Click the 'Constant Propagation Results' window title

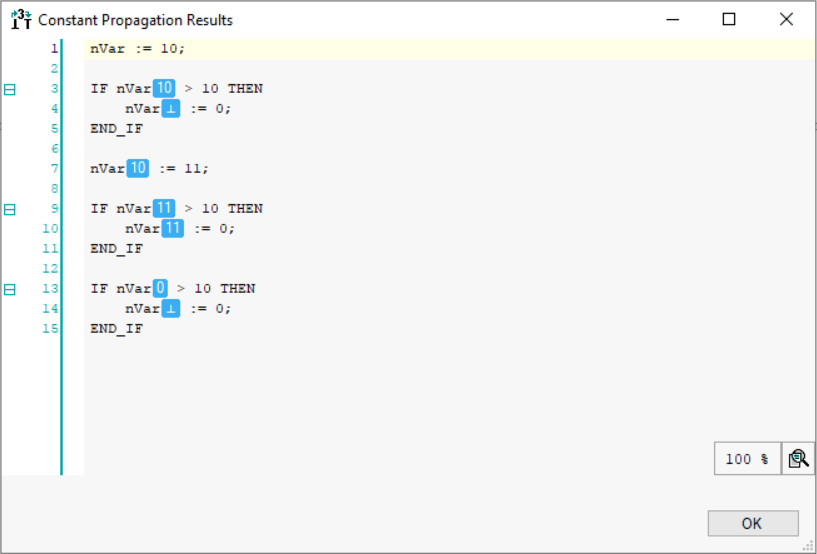click(135, 20)
